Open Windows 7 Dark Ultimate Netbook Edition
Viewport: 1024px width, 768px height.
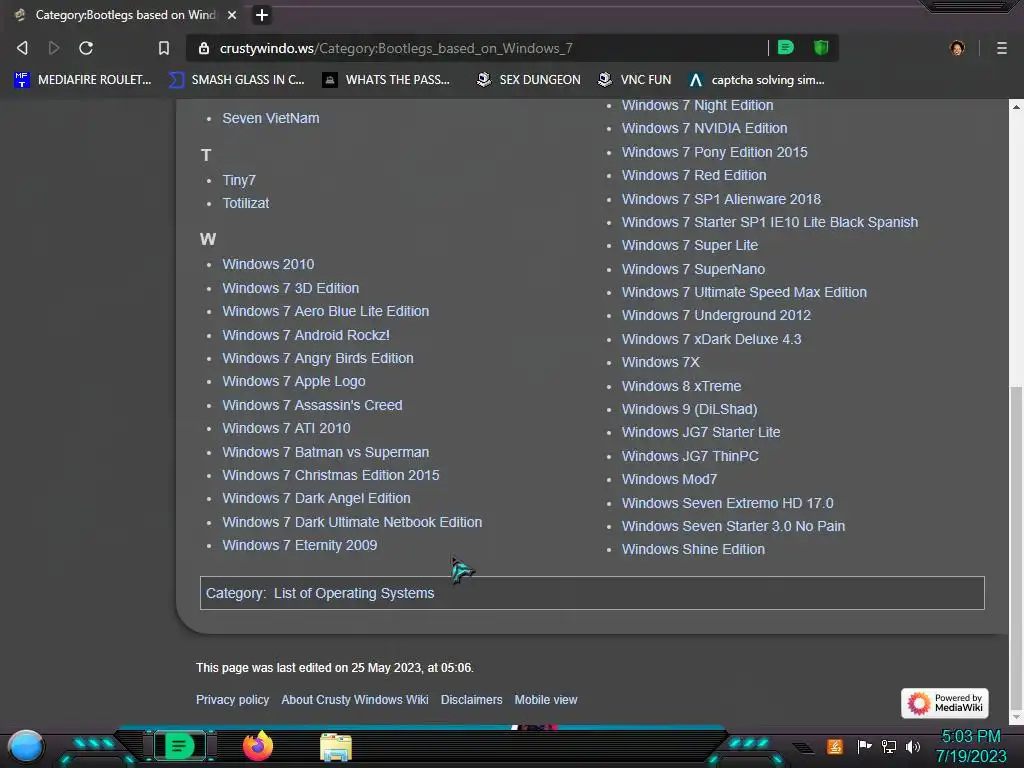(352, 522)
